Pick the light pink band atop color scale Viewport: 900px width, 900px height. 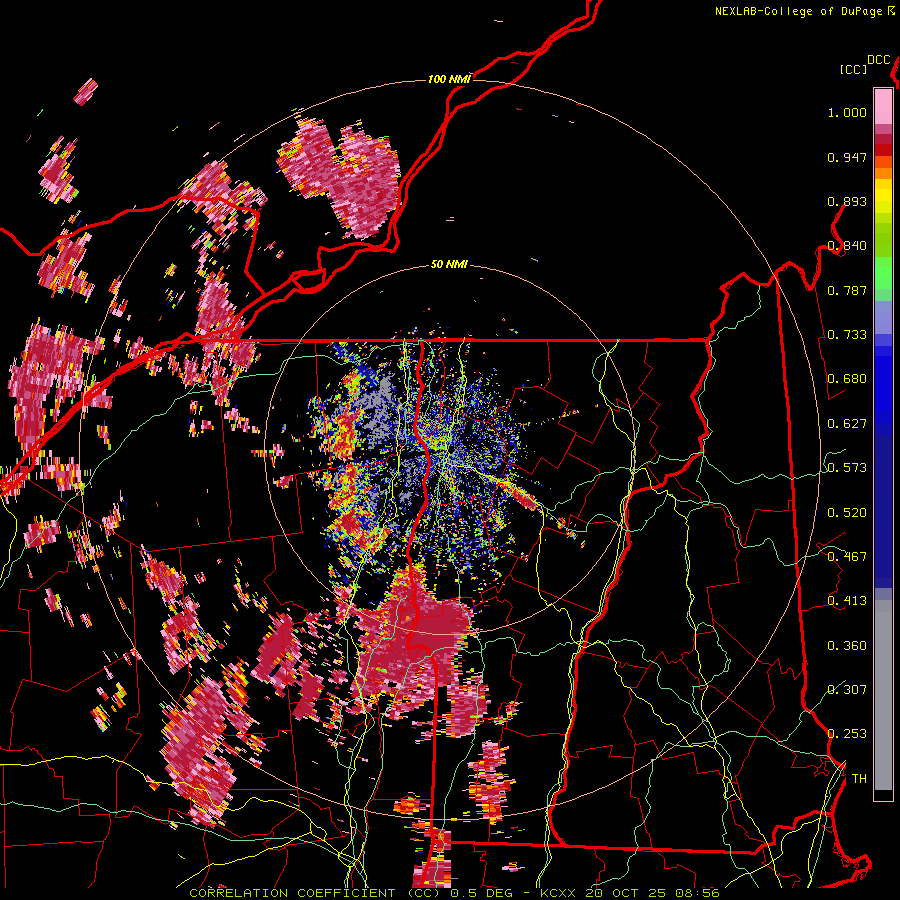pyautogui.click(x=883, y=106)
